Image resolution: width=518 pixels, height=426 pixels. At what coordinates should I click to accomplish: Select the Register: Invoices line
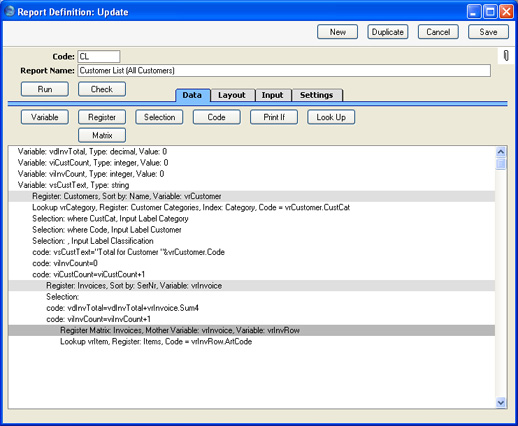(252, 286)
